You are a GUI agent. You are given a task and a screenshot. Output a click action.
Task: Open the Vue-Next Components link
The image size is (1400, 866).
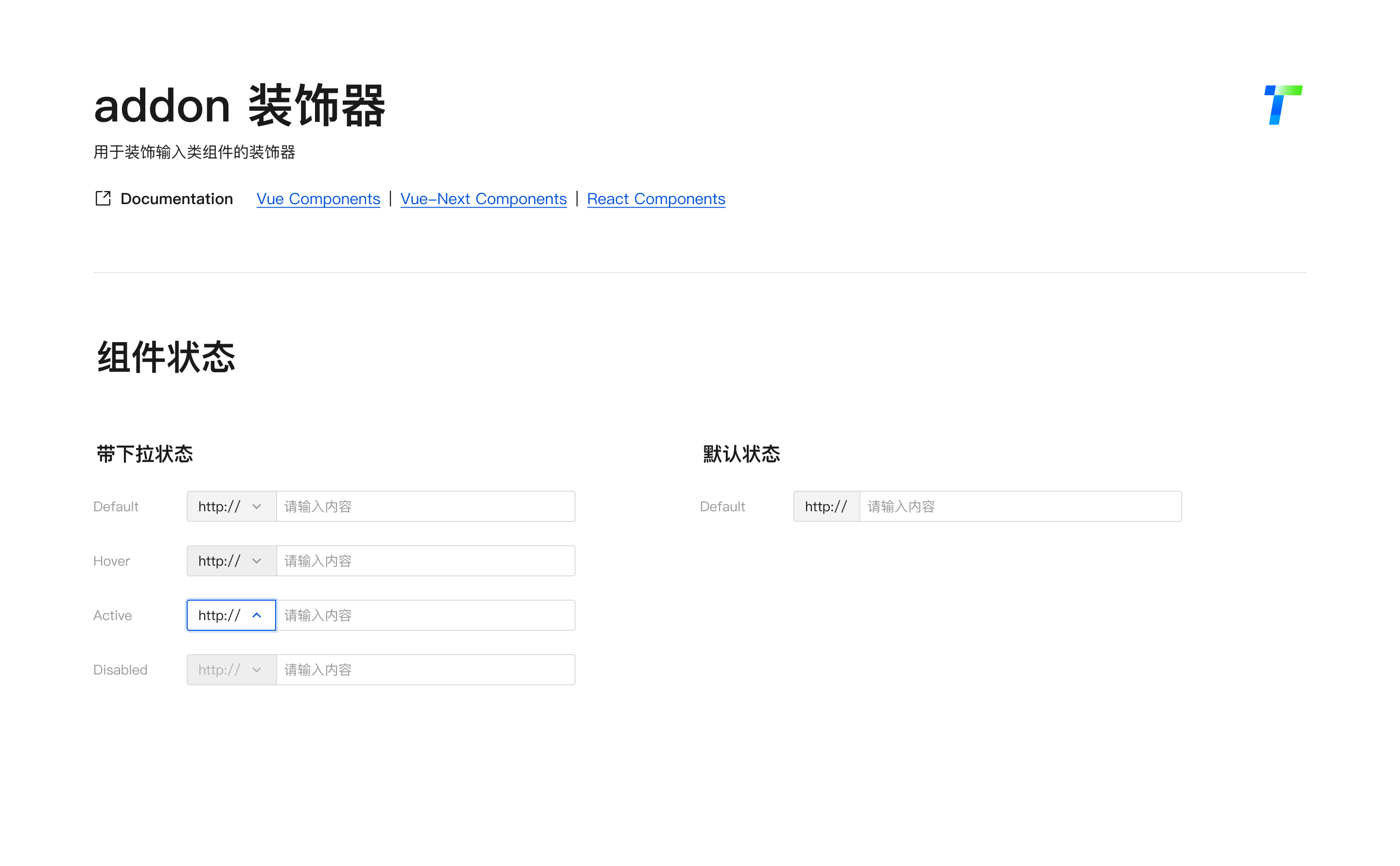[x=483, y=199]
